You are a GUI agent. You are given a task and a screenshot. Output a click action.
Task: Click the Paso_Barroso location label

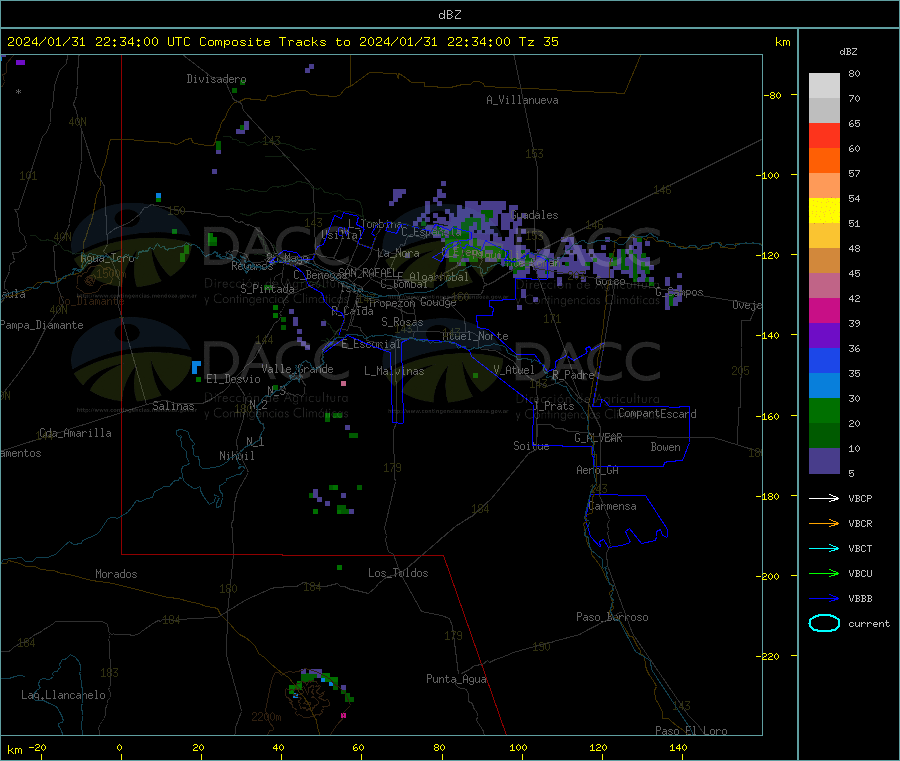612,617
